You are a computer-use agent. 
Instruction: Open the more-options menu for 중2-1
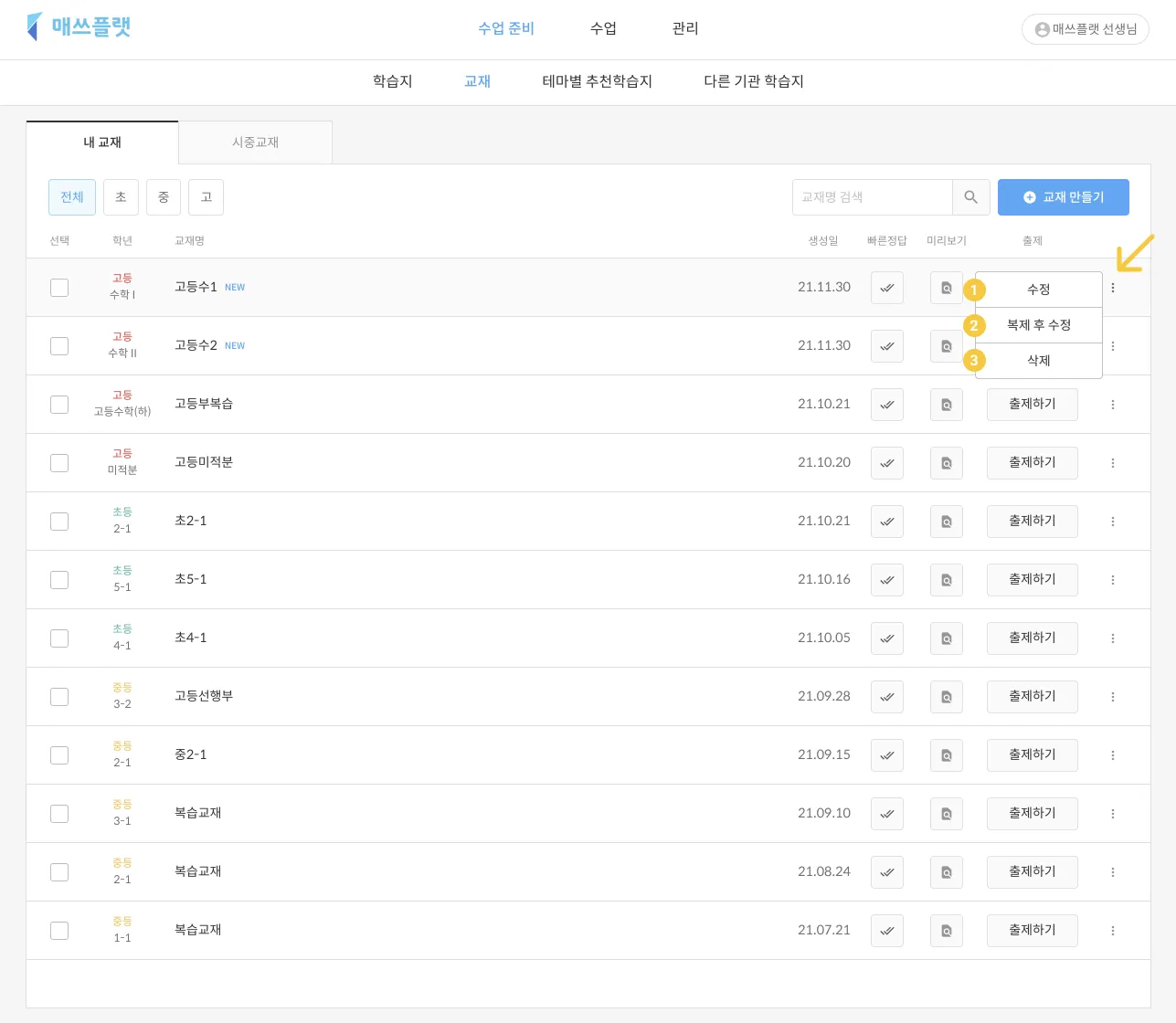tap(1113, 755)
